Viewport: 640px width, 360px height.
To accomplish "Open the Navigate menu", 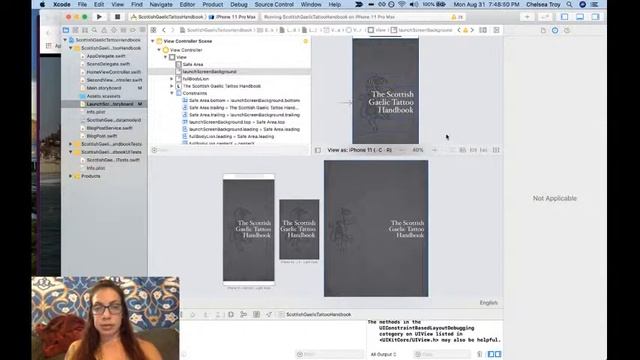I will coord(161,4).
